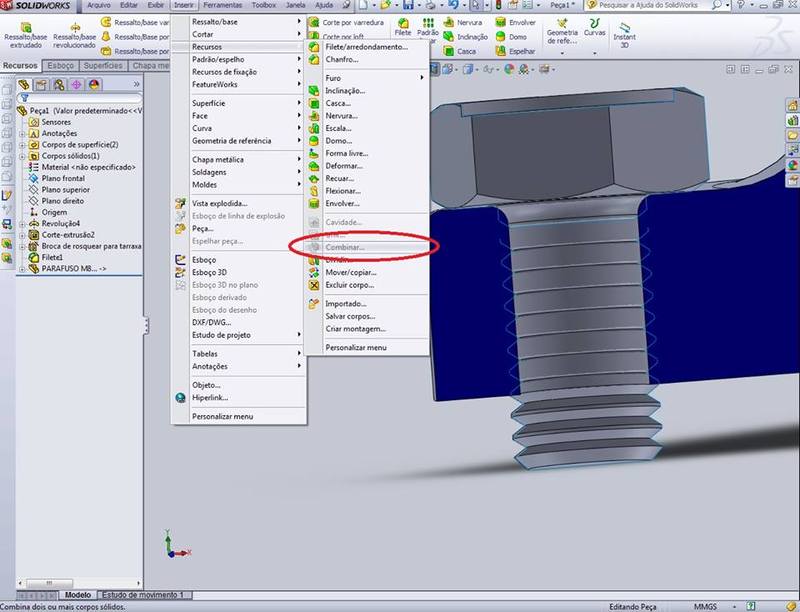Select Origem in feature tree
The image size is (800, 612).
(54, 212)
